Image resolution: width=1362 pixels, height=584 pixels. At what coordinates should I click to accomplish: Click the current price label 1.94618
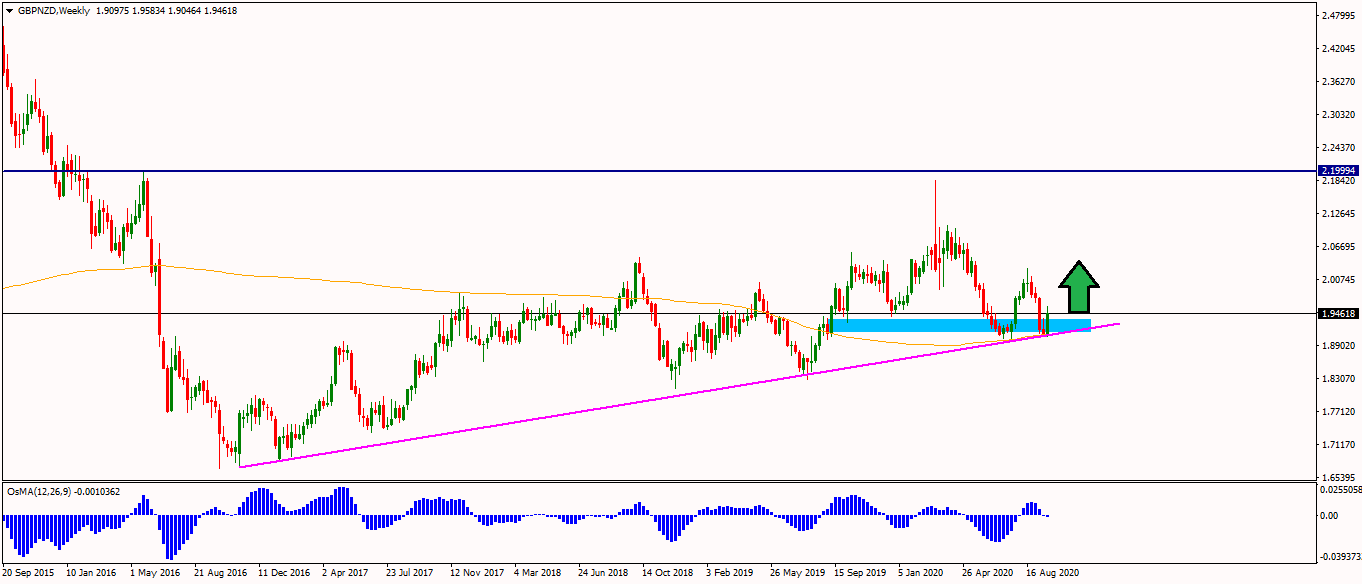(x=1339, y=313)
